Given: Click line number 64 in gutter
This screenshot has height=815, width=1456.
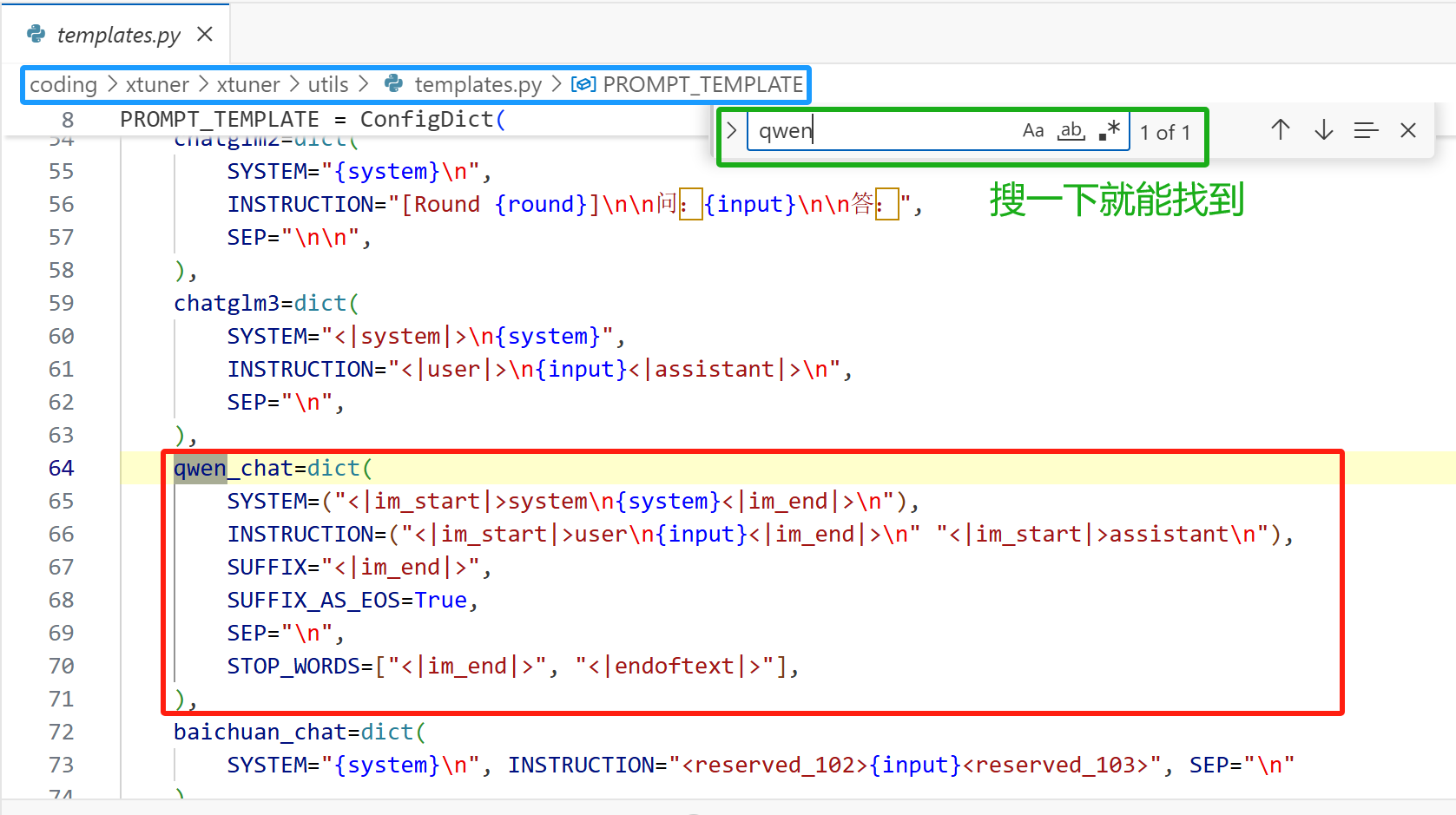Looking at the screenshot, I should point(62,468).
